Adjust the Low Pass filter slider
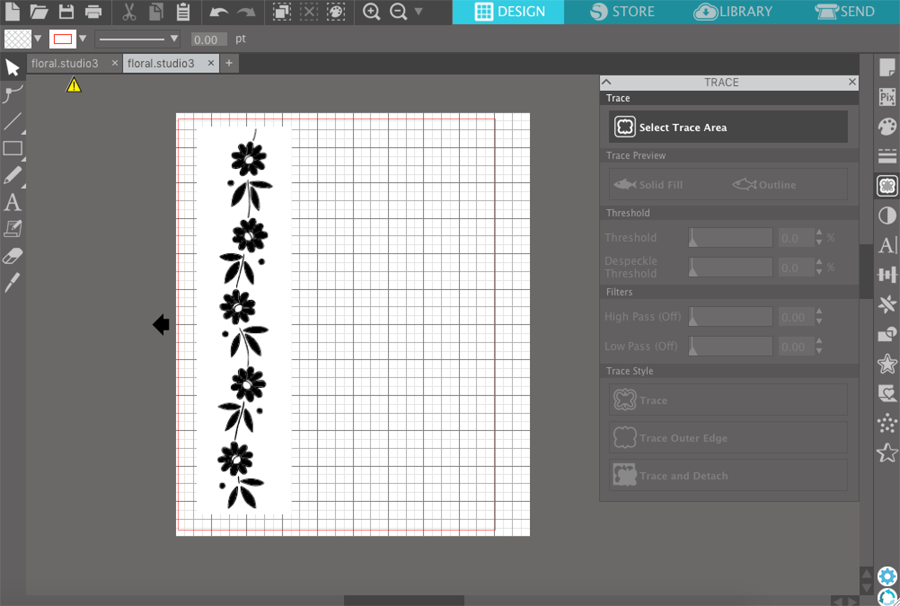The height and width of the screenshot is (606, 900). 731,347
